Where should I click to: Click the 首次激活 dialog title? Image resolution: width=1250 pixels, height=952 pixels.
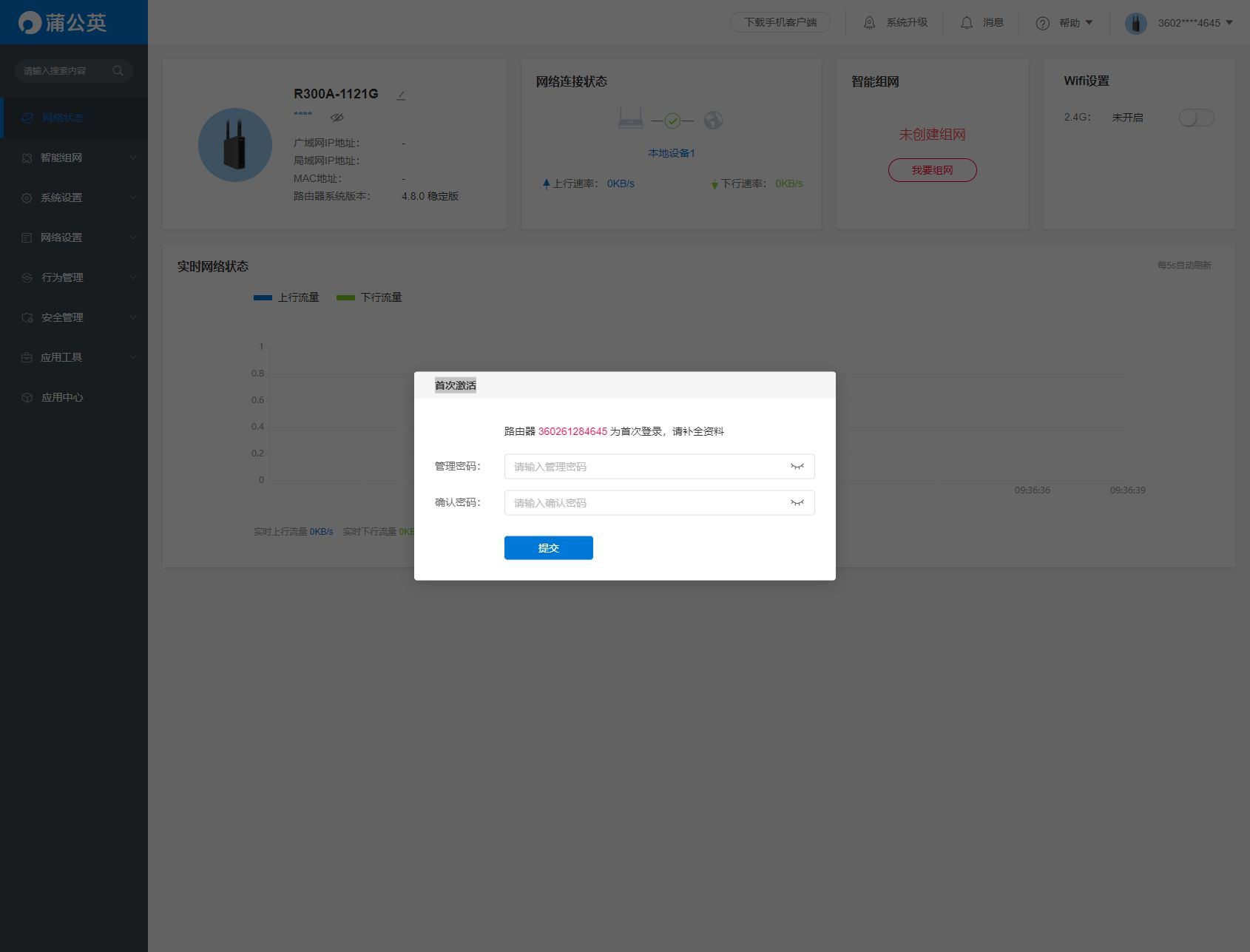point(456,385)
